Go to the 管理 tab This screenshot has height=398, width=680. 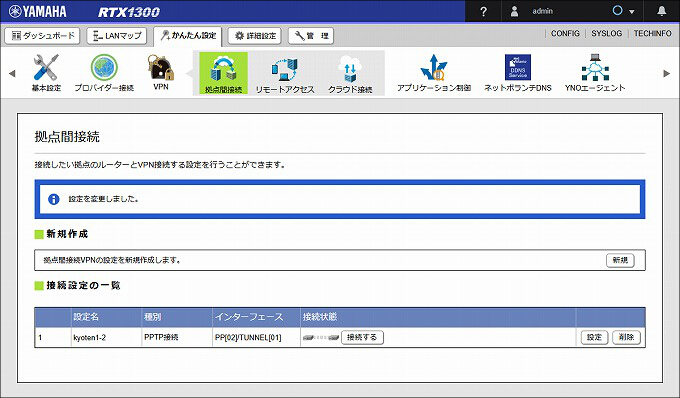click(x=311, y=36)
